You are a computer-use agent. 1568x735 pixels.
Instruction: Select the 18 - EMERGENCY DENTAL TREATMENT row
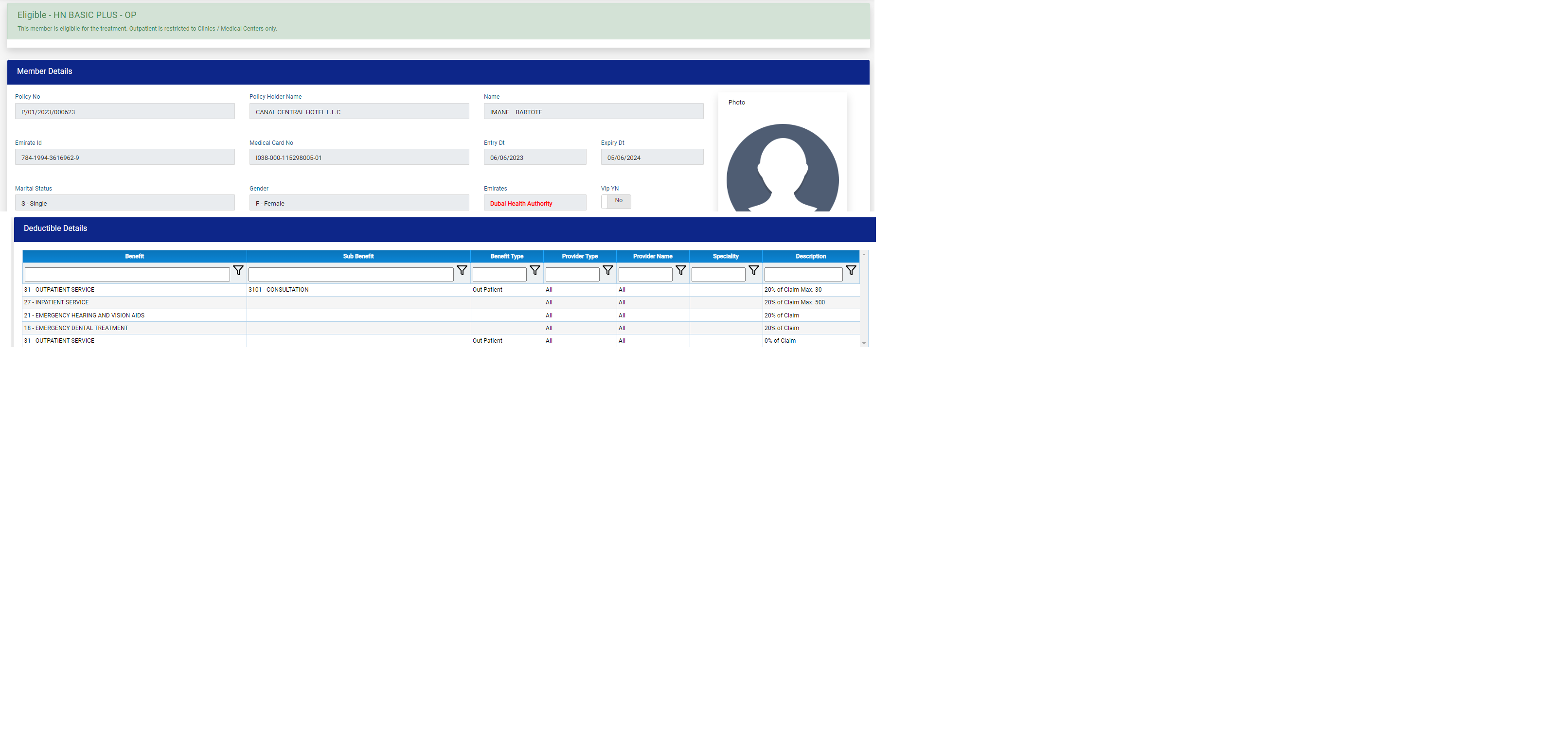76,328
